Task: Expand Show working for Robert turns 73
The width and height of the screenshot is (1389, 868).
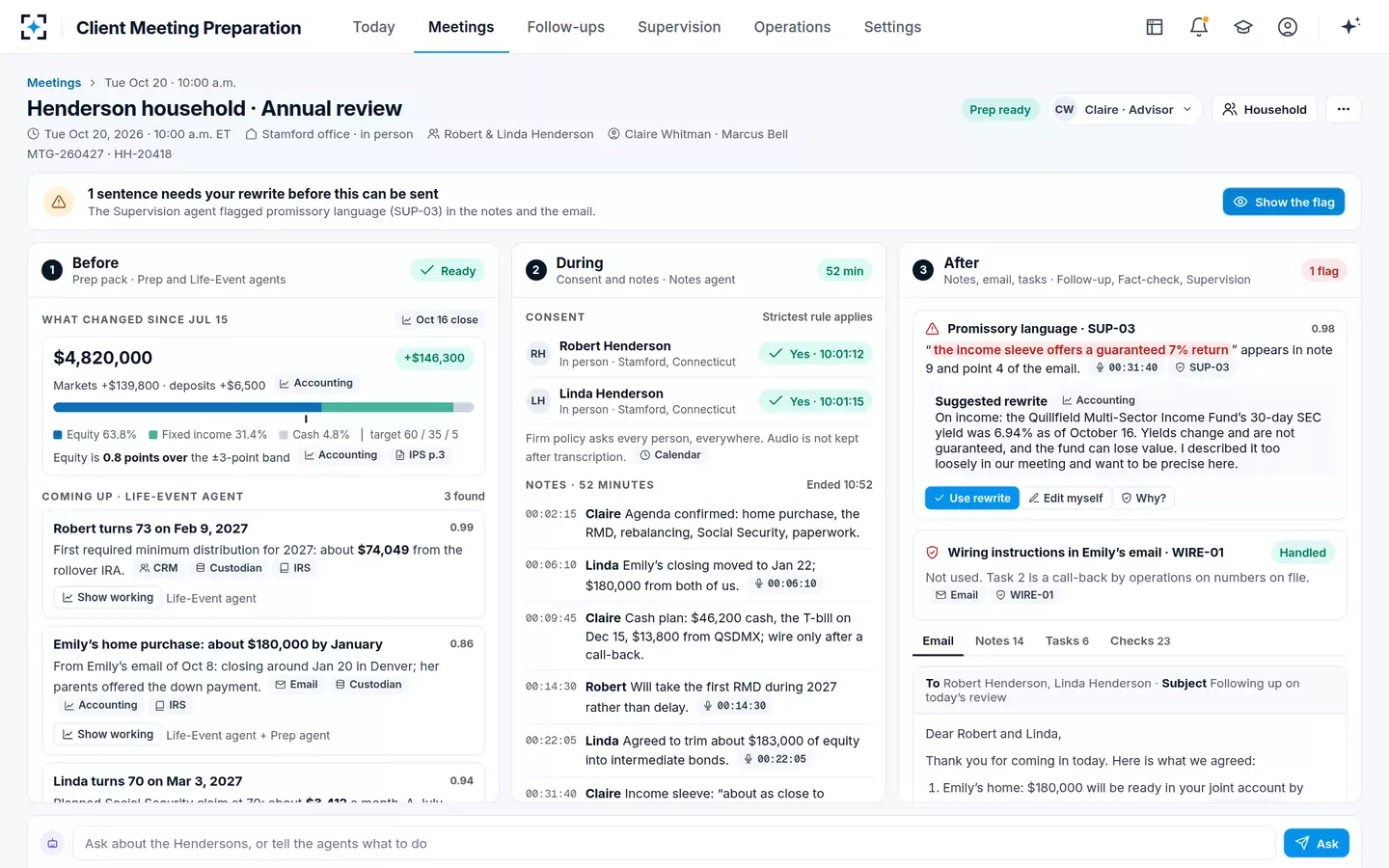Action: pos(108,598)
